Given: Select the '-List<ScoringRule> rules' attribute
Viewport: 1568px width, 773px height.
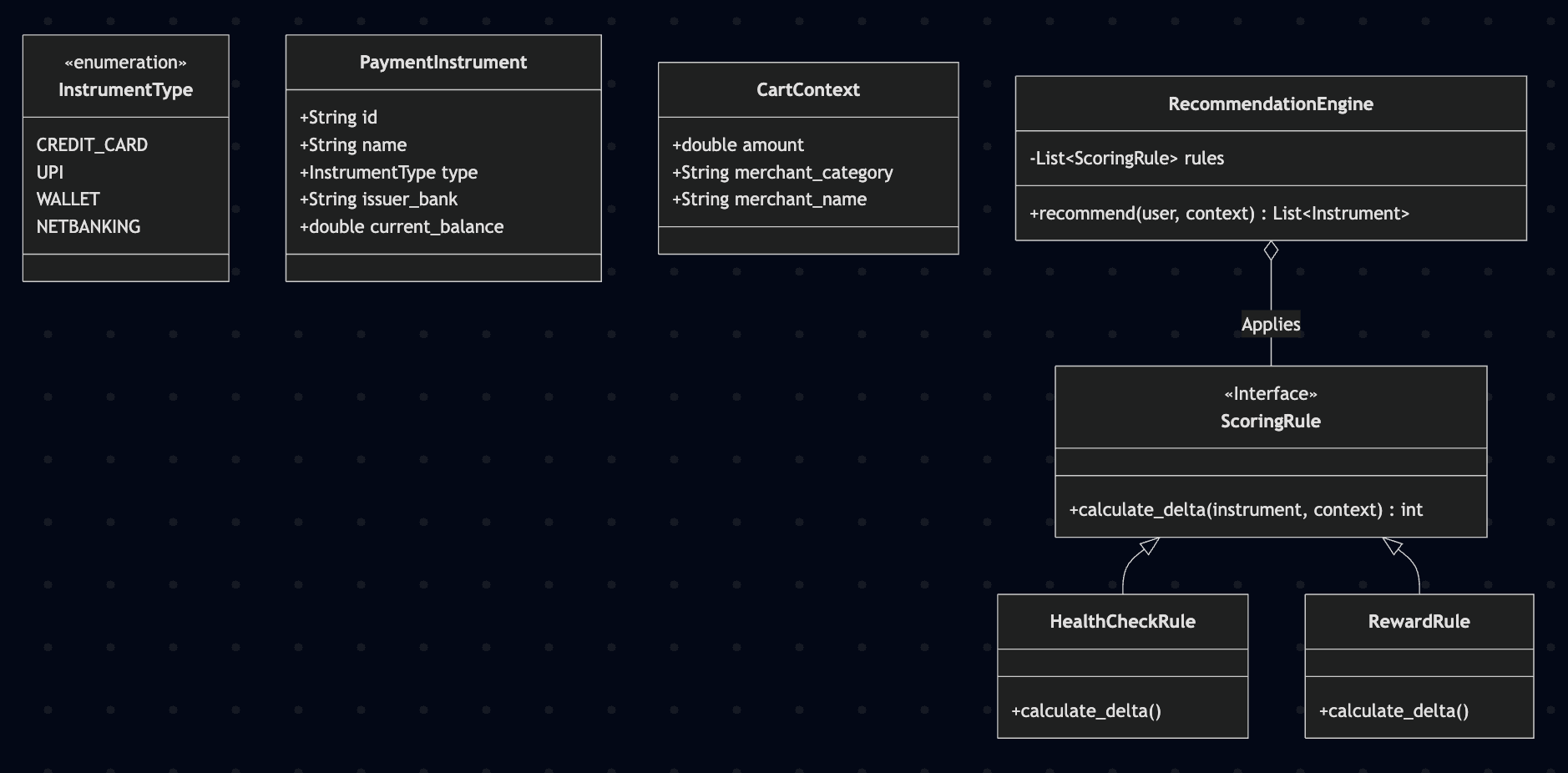Looking at the screenshot, I should point(1126,158).
